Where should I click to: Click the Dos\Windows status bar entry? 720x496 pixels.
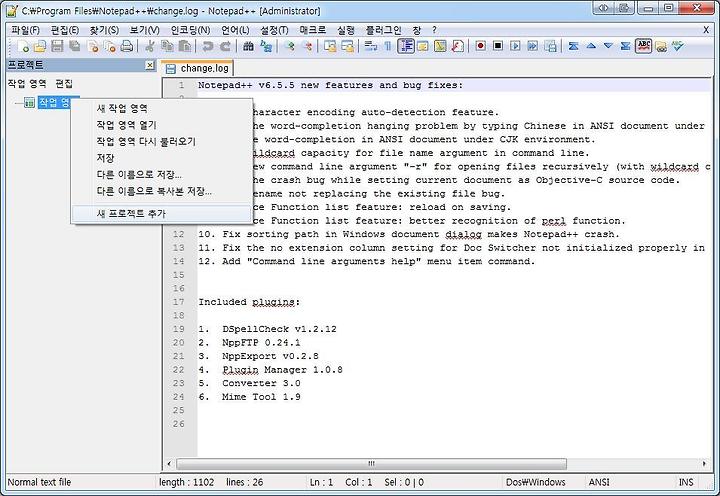coord(535,482)
